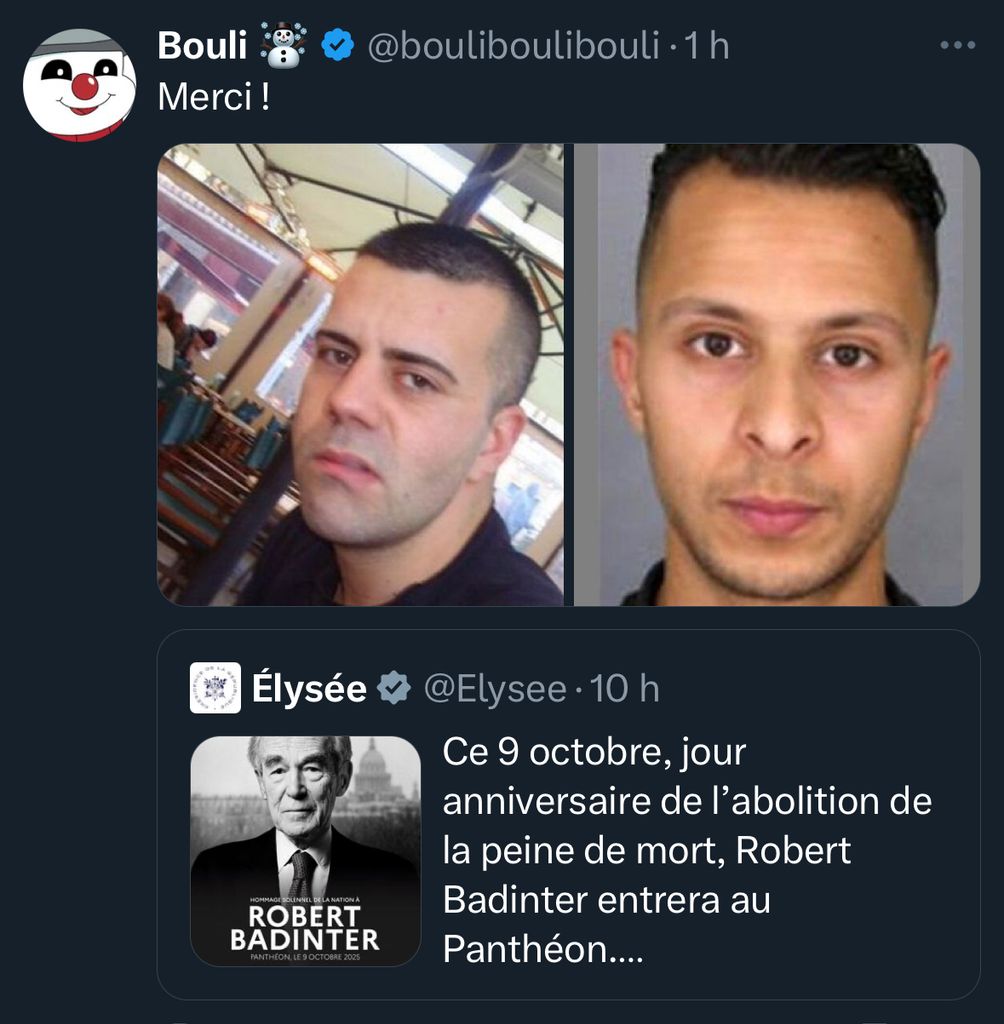Open Bouli's snowman profile avatar
Image resolution: width=1004 pixels, height=1024 pixels.
(x=79, y=84)
